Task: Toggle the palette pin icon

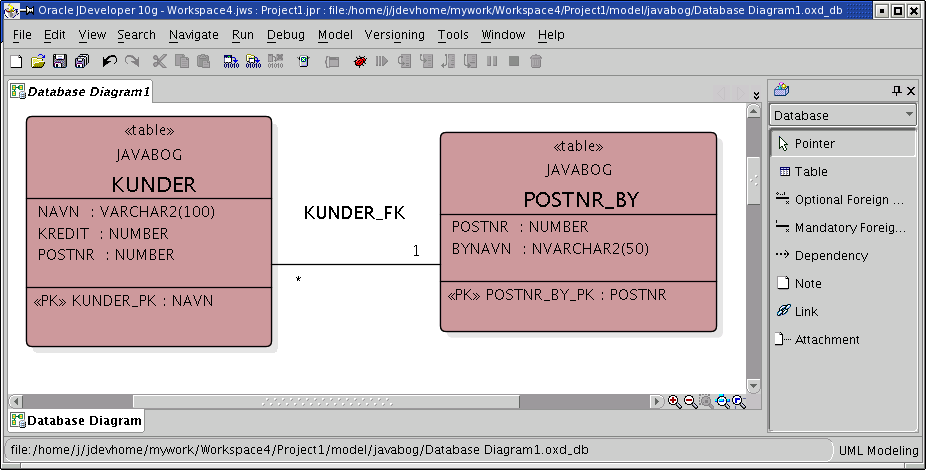Action: 897,91
